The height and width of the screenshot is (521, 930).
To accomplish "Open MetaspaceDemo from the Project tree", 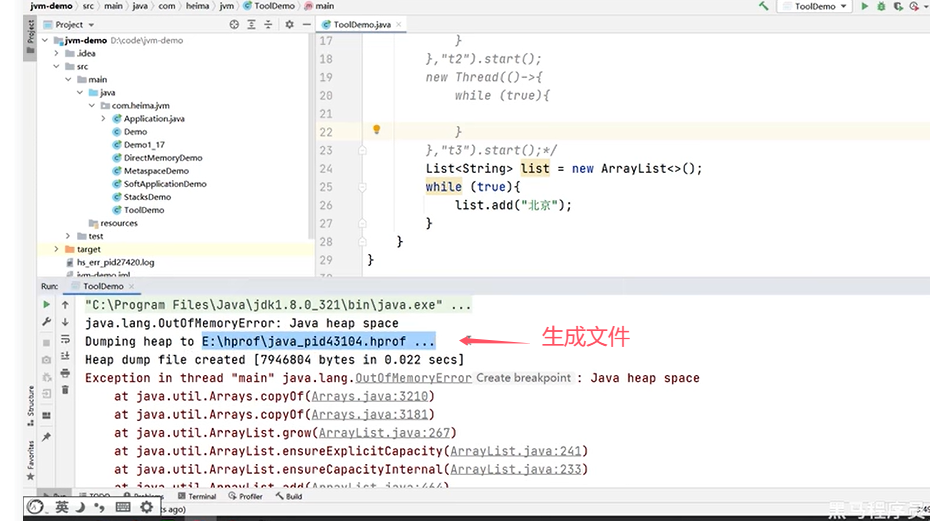I will [156, 171].
